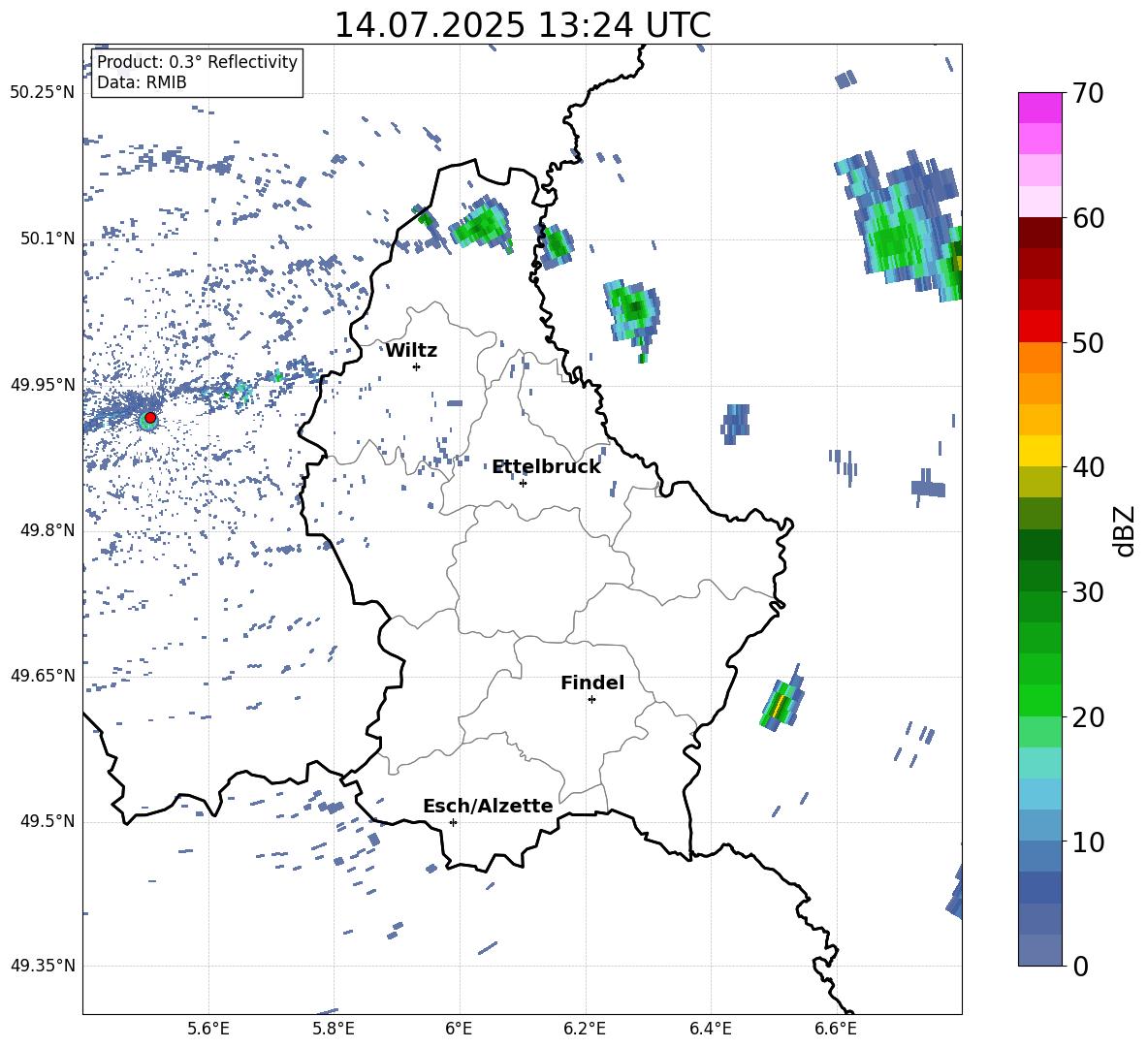Click the Findel city label
This screenshot has width=1148, height=1048.
point(592,683)
